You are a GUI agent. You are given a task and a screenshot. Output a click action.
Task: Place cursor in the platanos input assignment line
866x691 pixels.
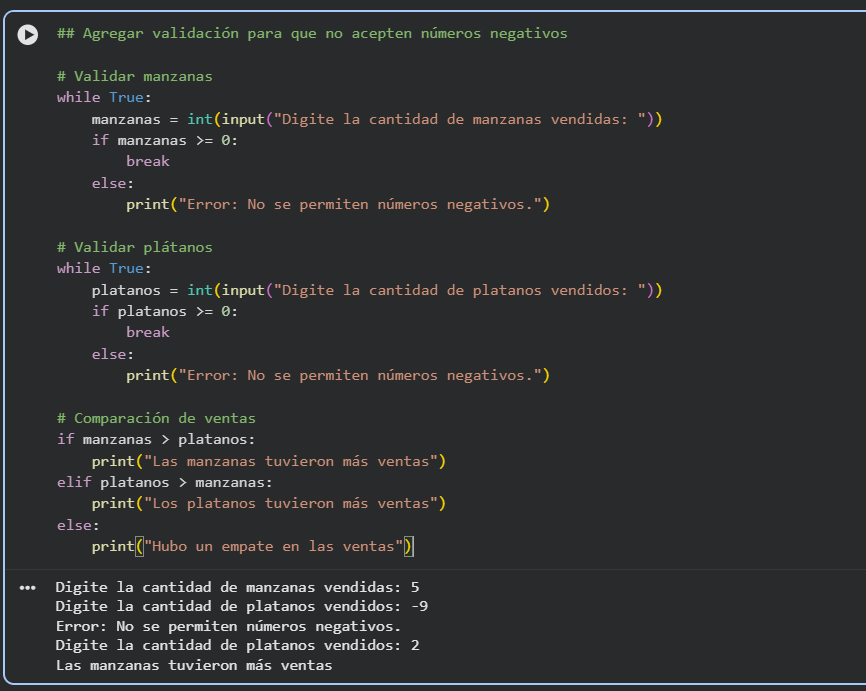tap(377, 291)
